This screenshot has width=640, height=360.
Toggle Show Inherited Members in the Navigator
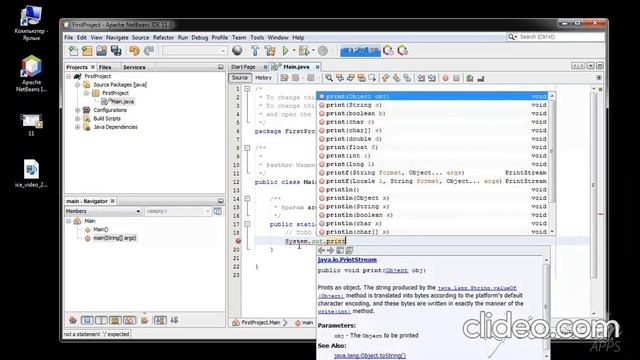coord(73,320)
